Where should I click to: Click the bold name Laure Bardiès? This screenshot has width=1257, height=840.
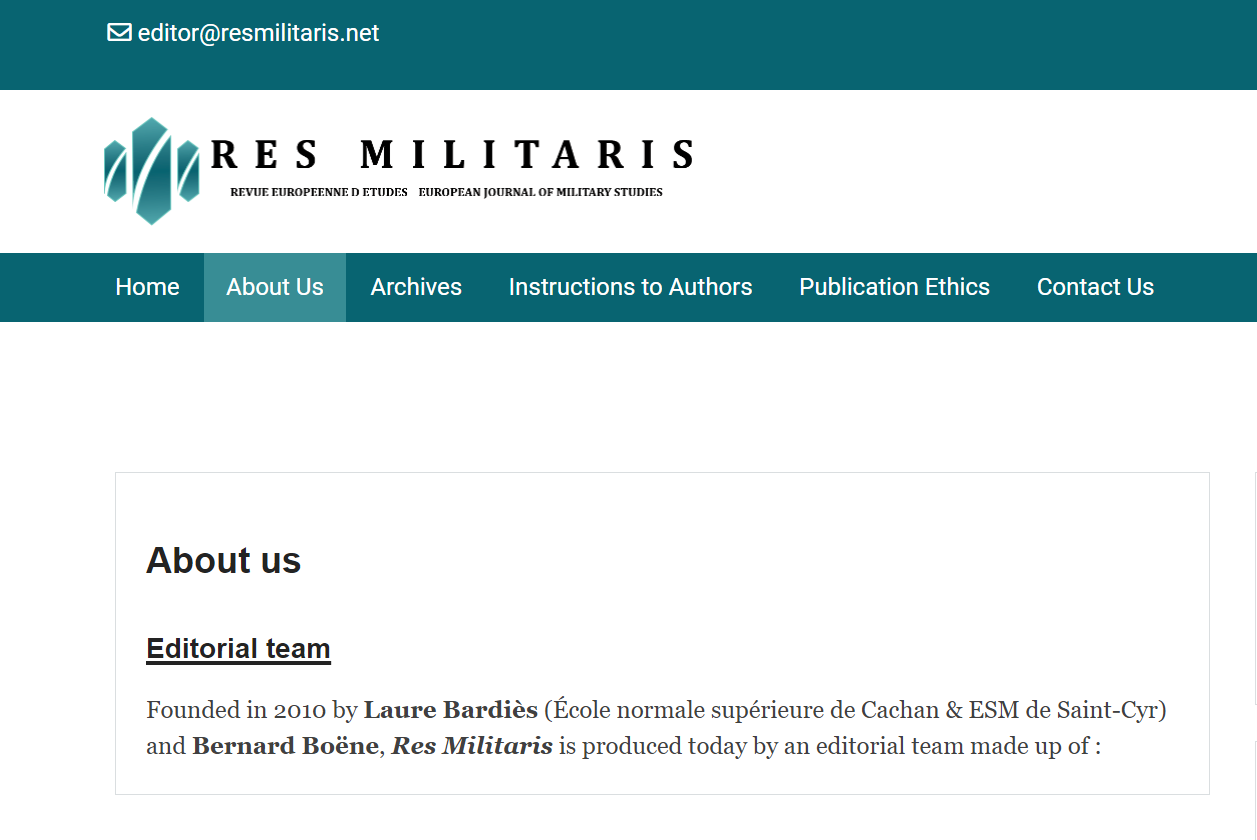(450, 710)
